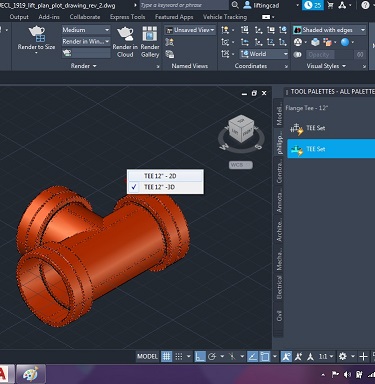This screenshot has height=384, width=375.
Task: Click the 25-day trial clock button
Action: (x=313, y=5)
